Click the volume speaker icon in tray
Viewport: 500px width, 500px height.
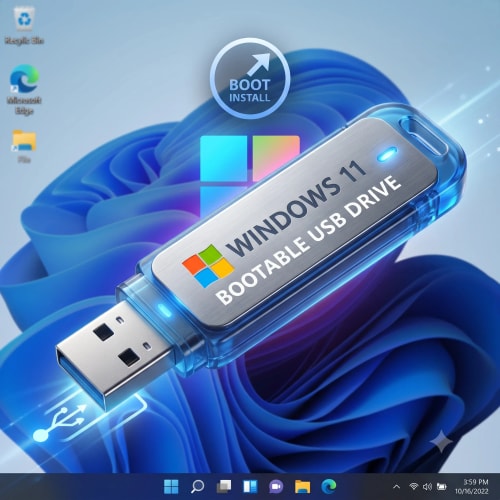coord(427,487)
